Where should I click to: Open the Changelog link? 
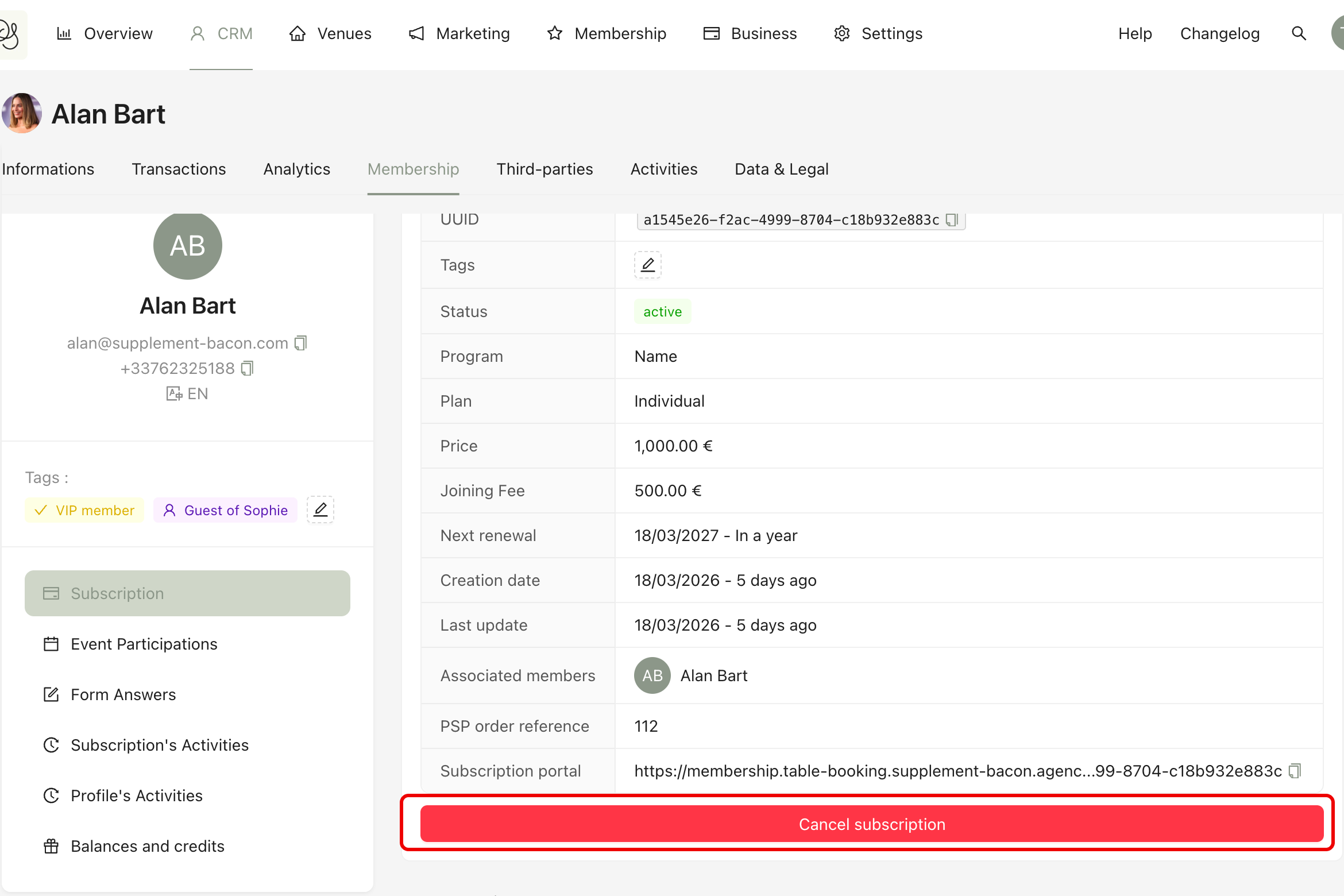point(1219,33)
